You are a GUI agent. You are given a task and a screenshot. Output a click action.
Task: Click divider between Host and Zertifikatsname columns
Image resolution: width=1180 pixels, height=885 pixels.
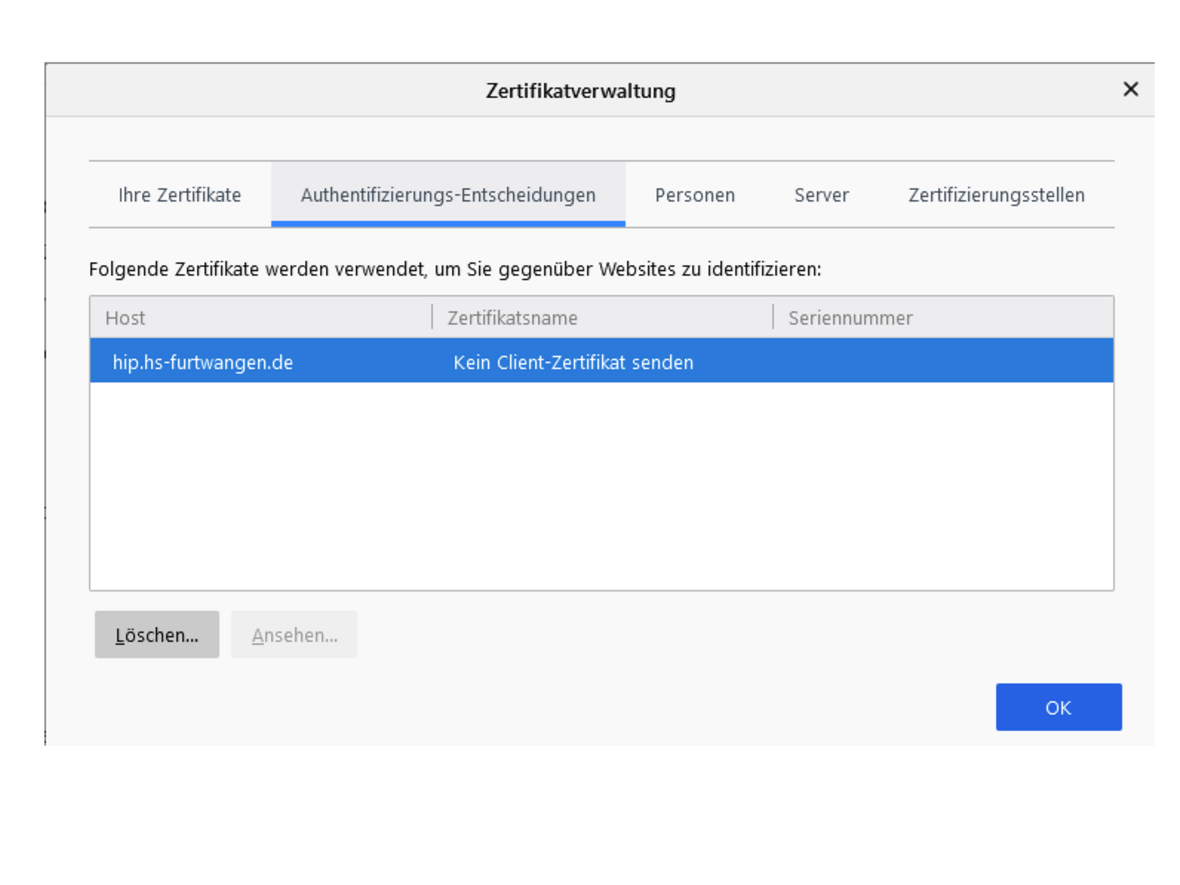pyautogui.click(x=432, y=318)
